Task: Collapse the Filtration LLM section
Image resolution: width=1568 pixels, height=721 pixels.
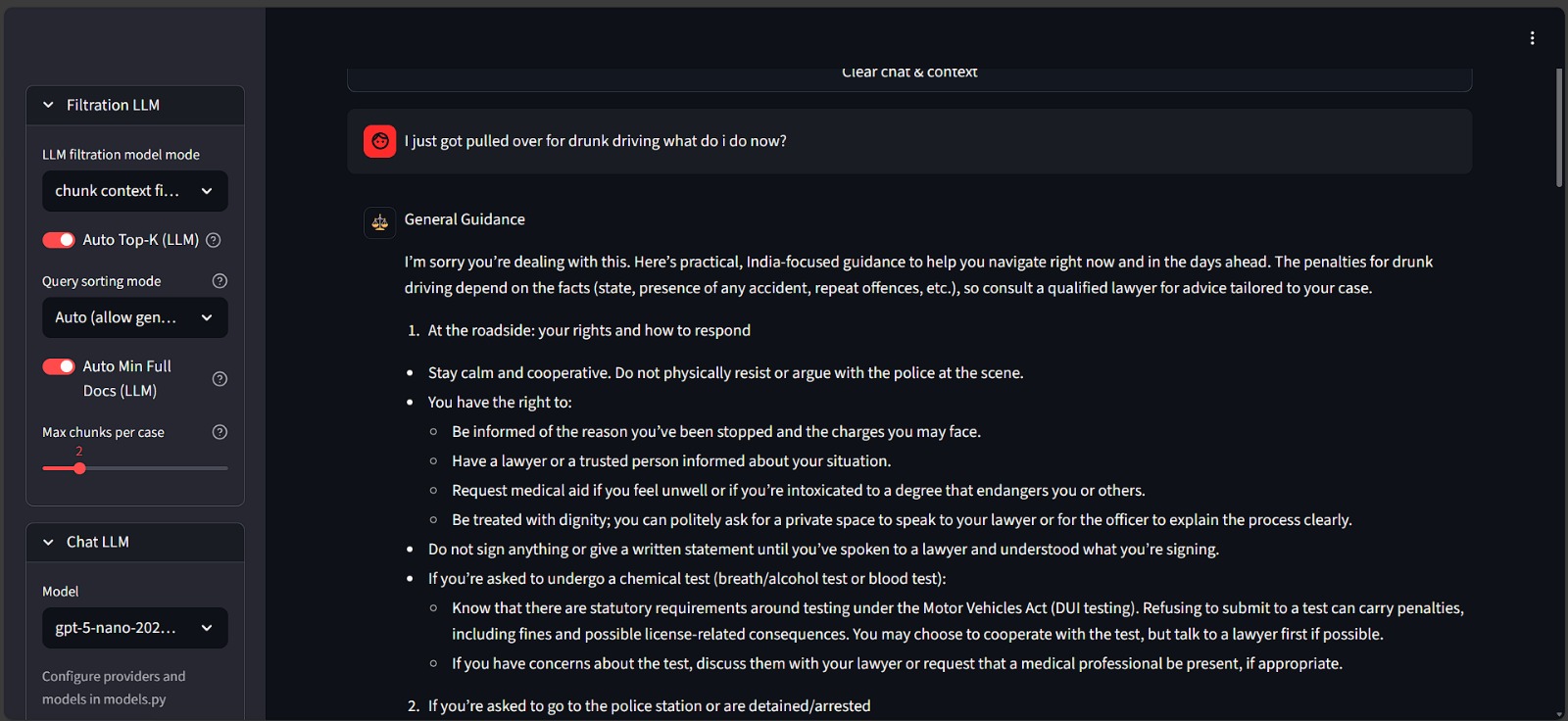Action: (x=49, y=105)
